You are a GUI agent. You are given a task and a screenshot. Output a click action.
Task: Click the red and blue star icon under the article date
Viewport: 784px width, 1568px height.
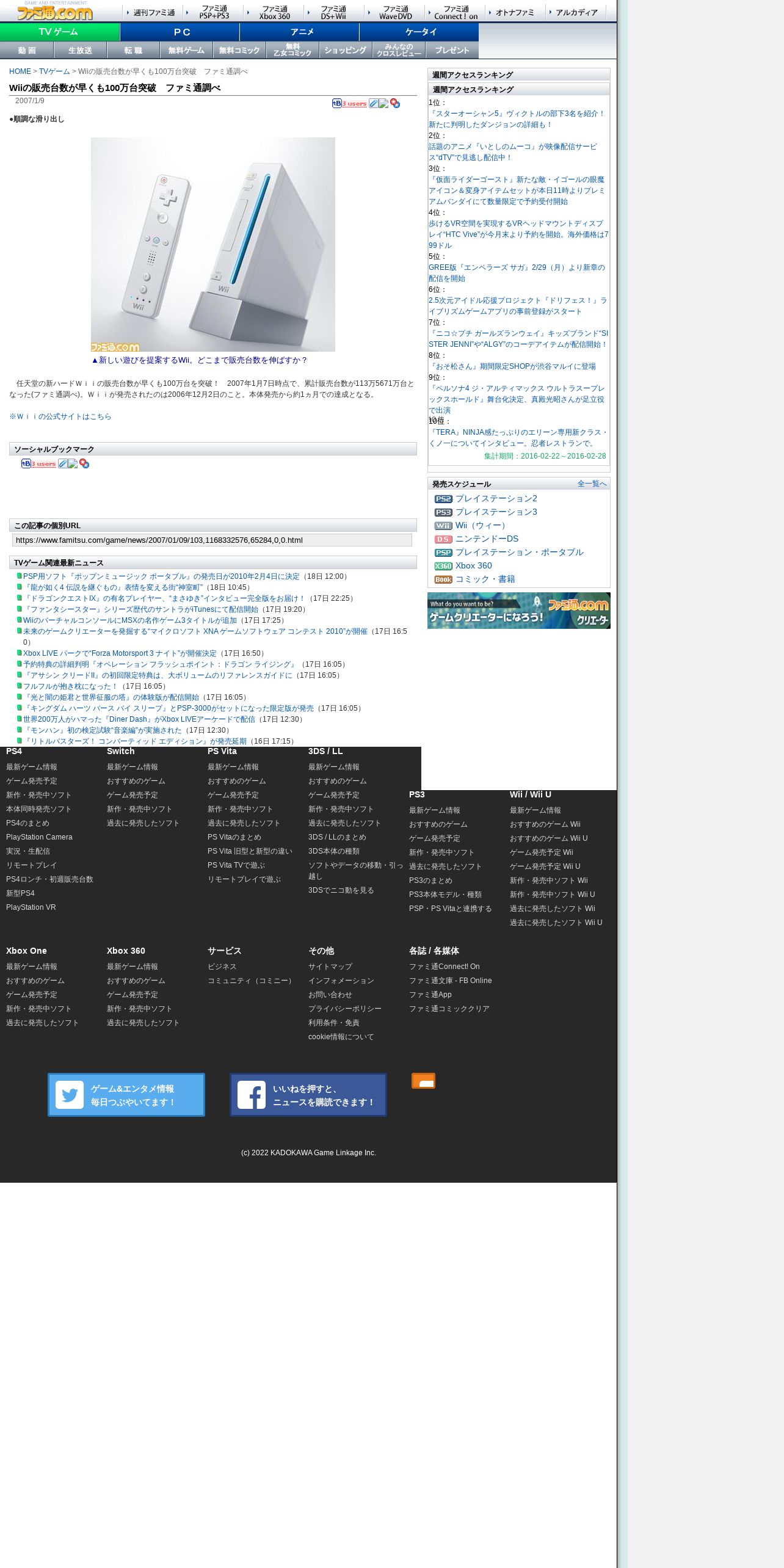[395, 103]
